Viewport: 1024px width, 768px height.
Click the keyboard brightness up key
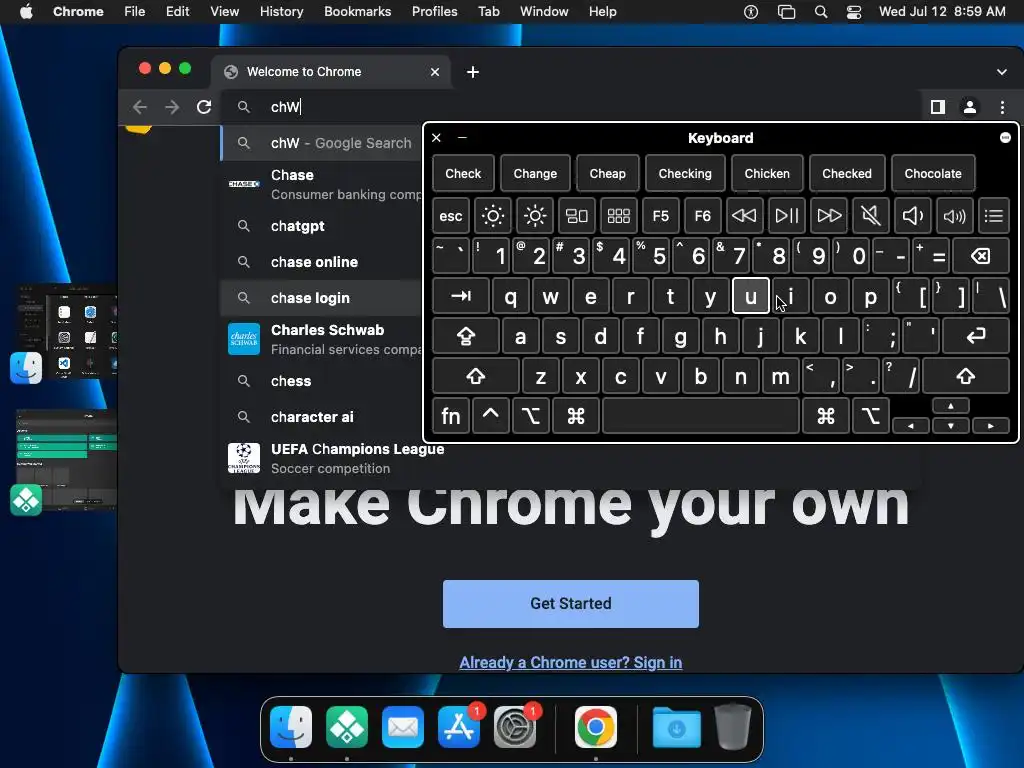[535, 216]
